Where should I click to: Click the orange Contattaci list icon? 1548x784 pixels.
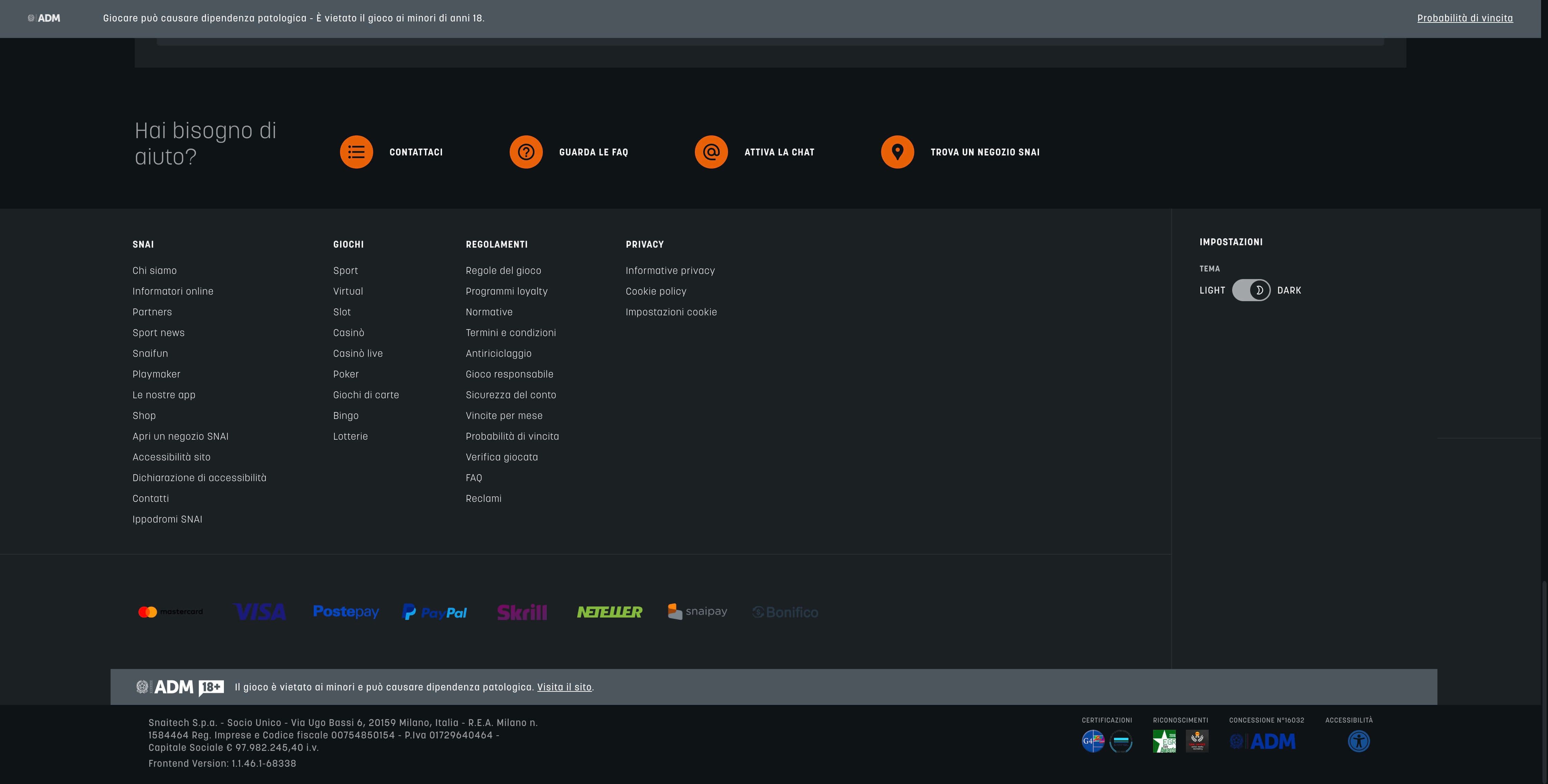pos(356,152)
